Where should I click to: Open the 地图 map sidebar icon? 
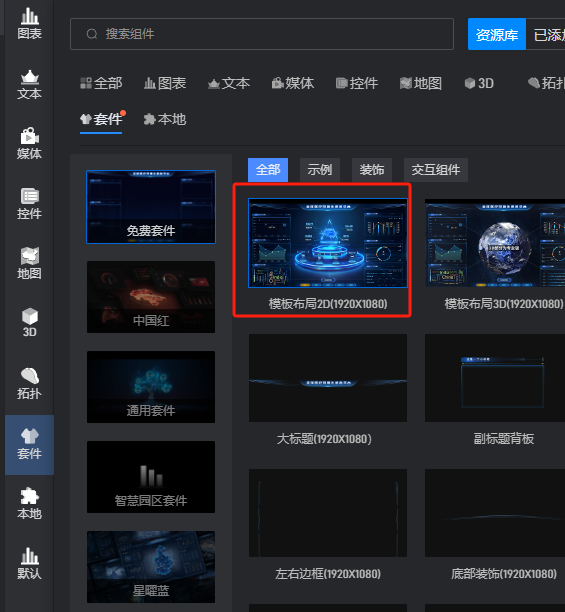tap(29, 264)
